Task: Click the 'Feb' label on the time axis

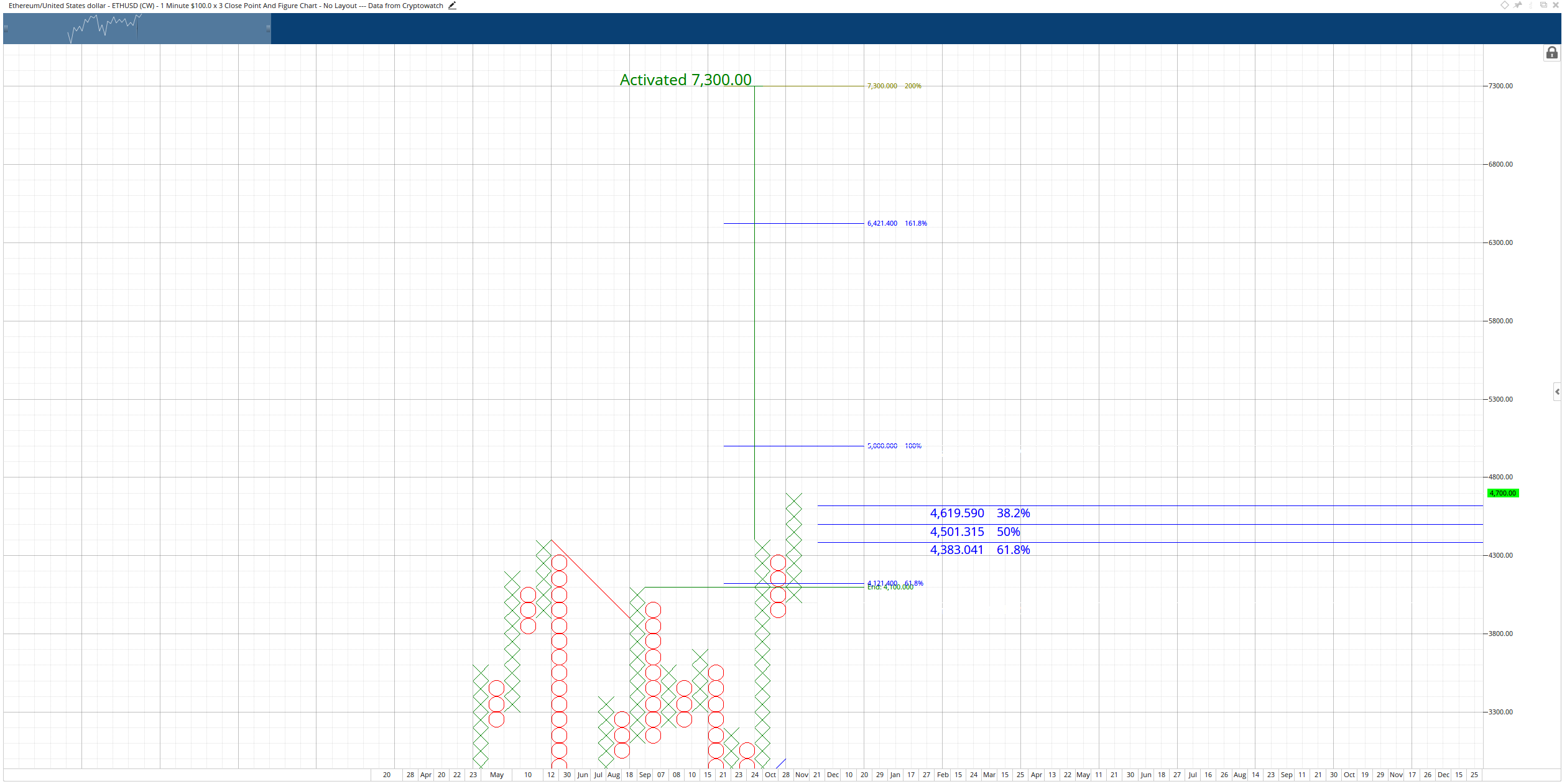Action: coord(943,775)
